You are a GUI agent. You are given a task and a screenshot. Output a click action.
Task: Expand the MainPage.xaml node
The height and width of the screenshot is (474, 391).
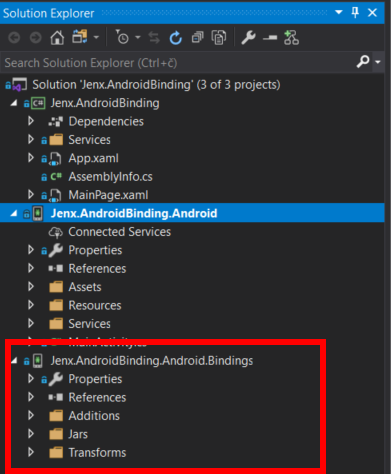point(31,194)
